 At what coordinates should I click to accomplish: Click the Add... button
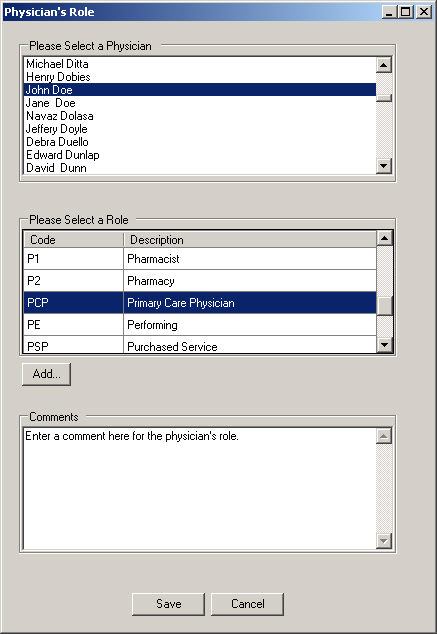(46, 374)
